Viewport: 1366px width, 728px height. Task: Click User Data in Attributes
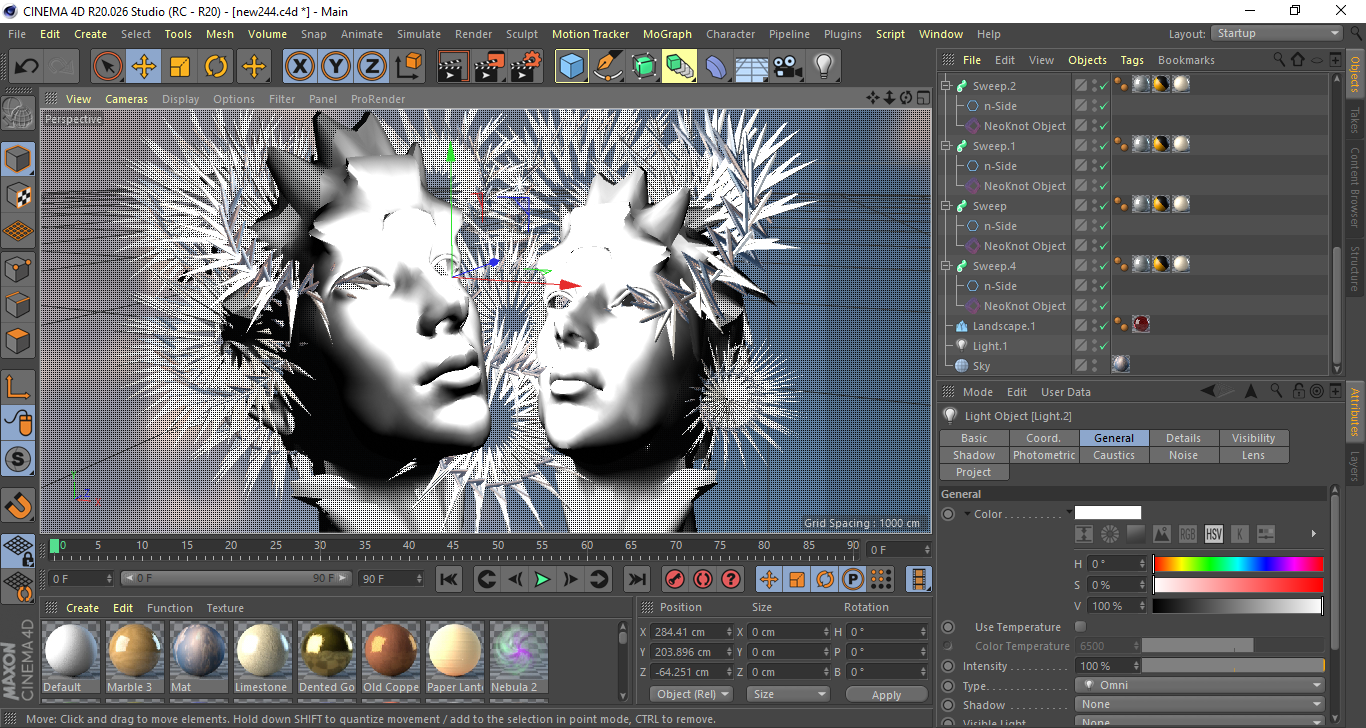click(x=1066, y=392)
